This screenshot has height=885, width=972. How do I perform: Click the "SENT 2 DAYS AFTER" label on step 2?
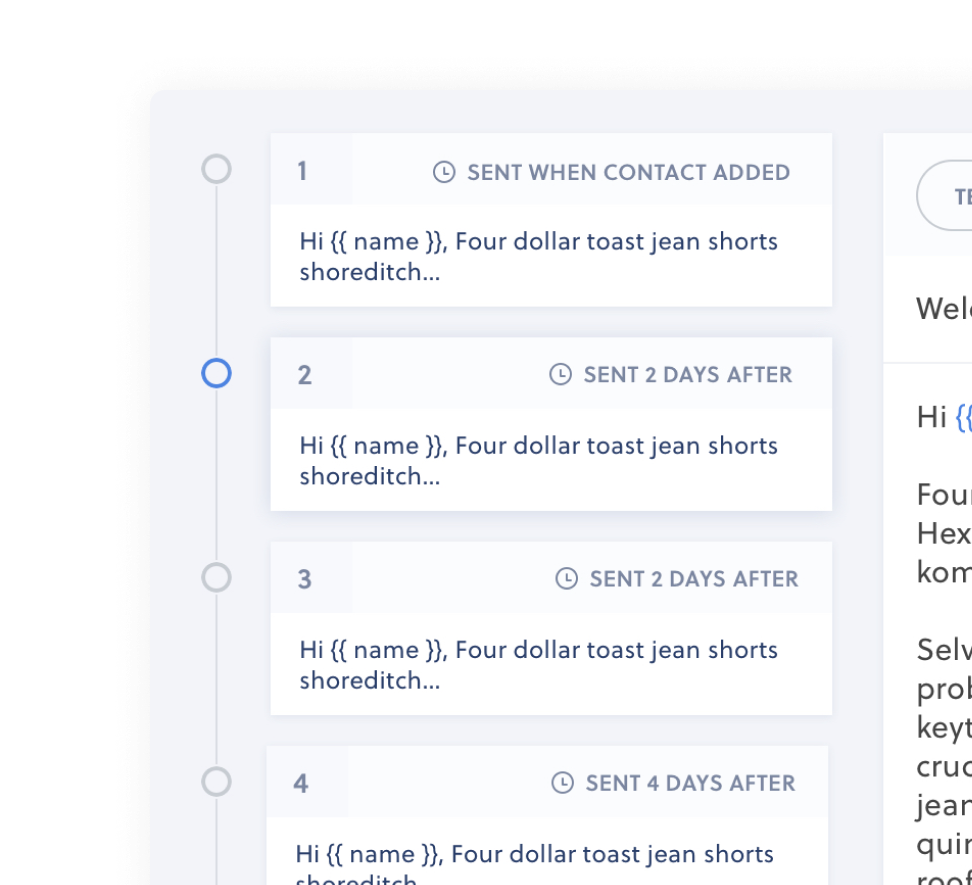pyautogui.click(x=688, y=375)
